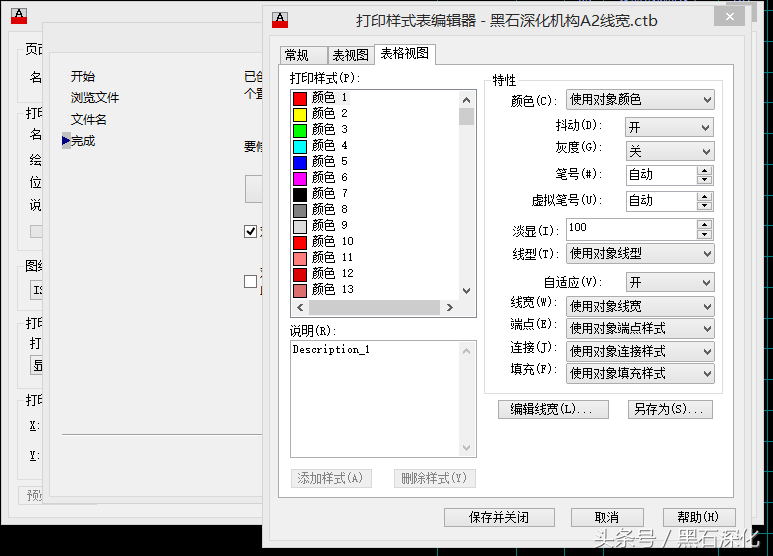This screenshot has height=556, width=773.
Task: Switch to the 表视图 tab
Action: coord(351,55)
